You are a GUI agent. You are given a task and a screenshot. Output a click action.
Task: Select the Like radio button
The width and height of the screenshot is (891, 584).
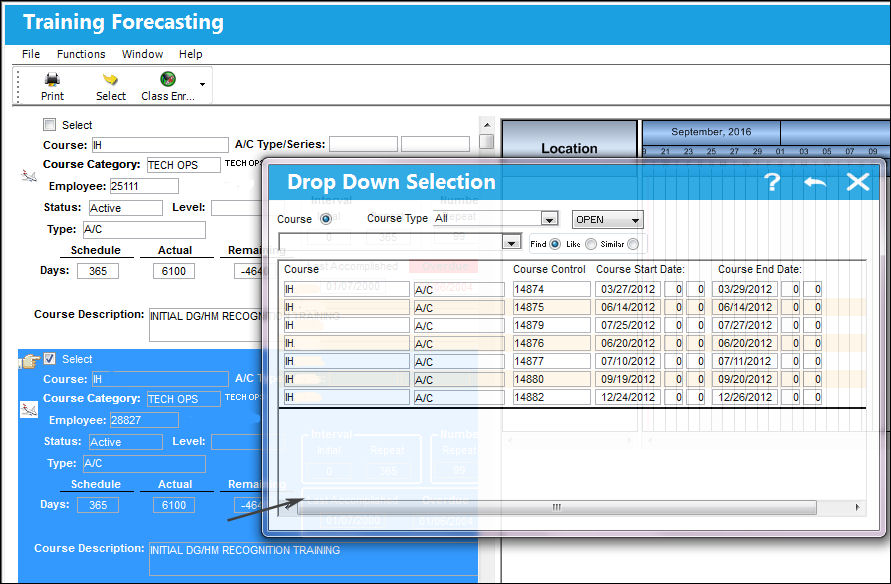pos(591,244)
